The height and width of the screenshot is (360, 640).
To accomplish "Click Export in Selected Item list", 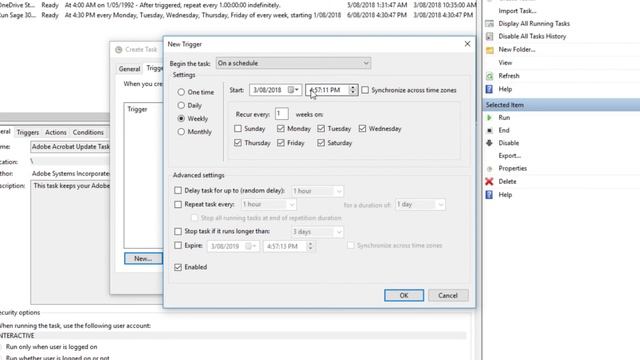I will pyautogui.click(x=509, y=156).
